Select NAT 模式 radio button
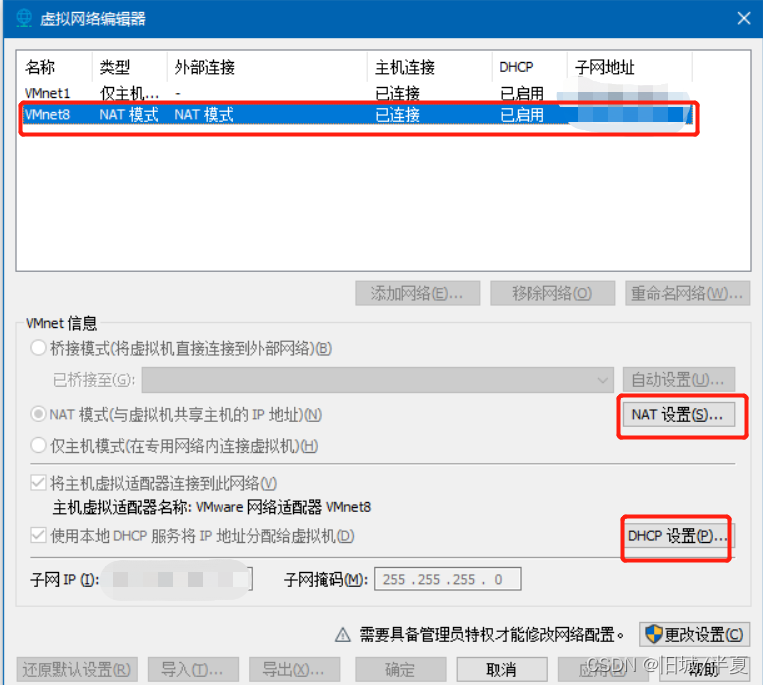 [x=38, y=415]
